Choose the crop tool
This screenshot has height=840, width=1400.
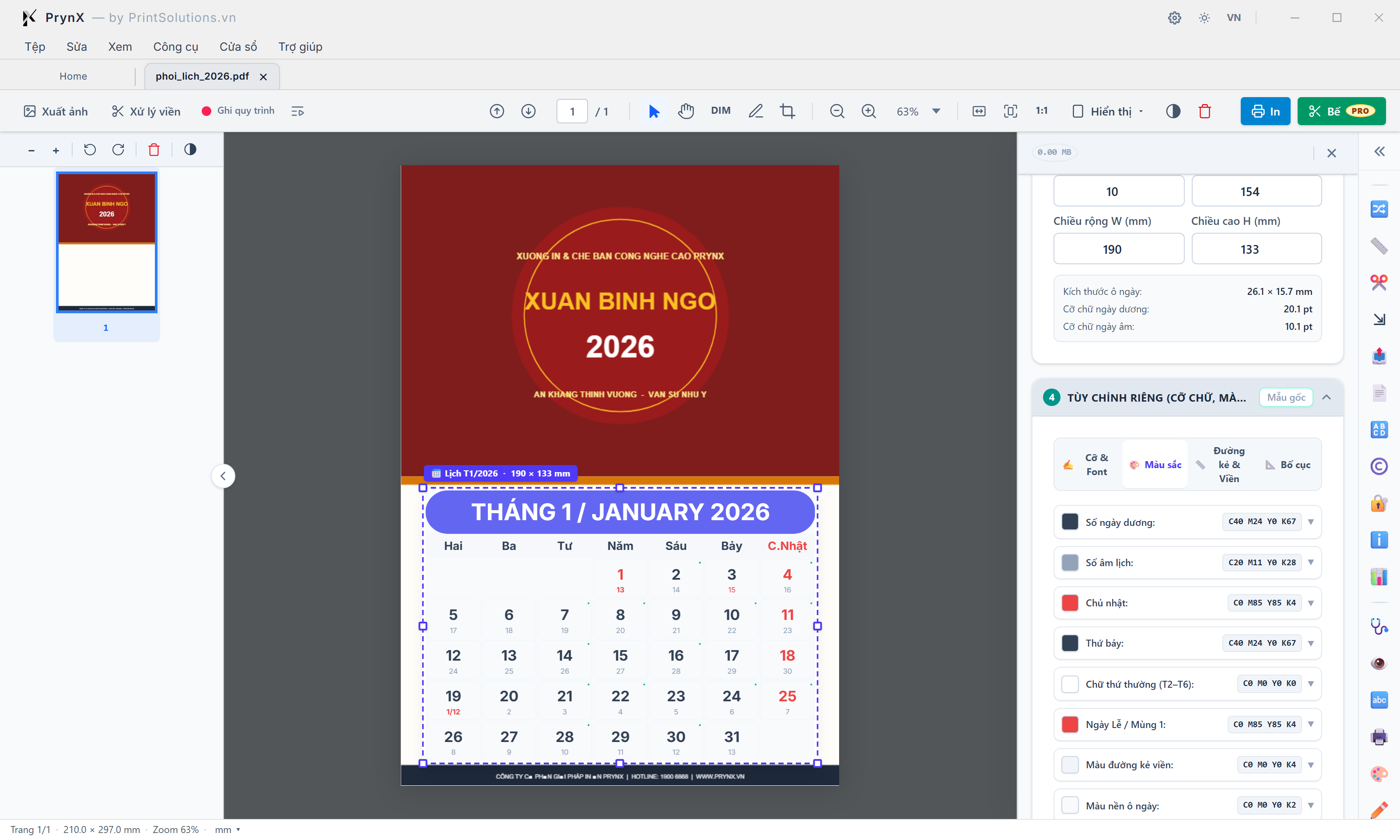[787, 112]
